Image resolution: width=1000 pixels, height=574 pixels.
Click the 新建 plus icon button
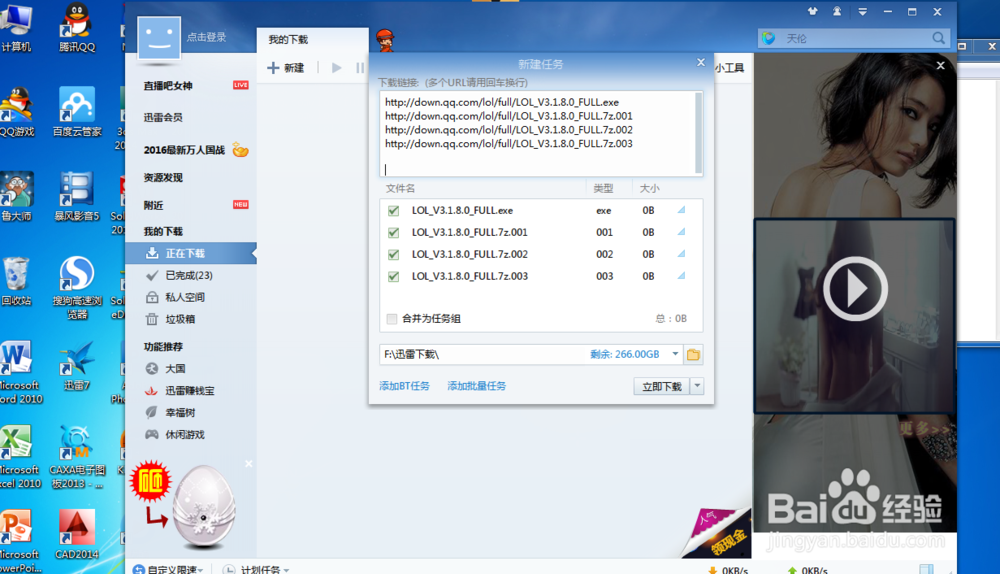285,68
